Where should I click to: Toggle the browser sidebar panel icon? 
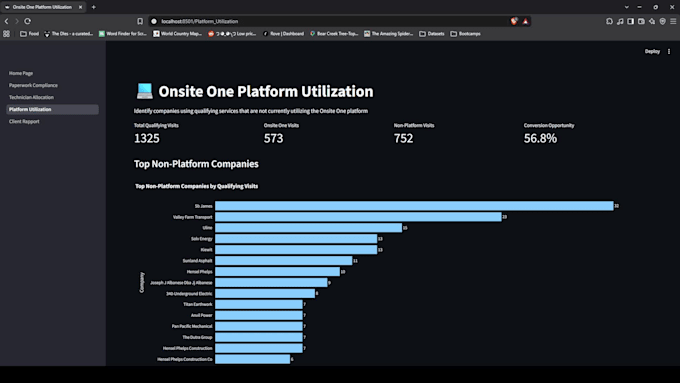[x=631, y=21]
